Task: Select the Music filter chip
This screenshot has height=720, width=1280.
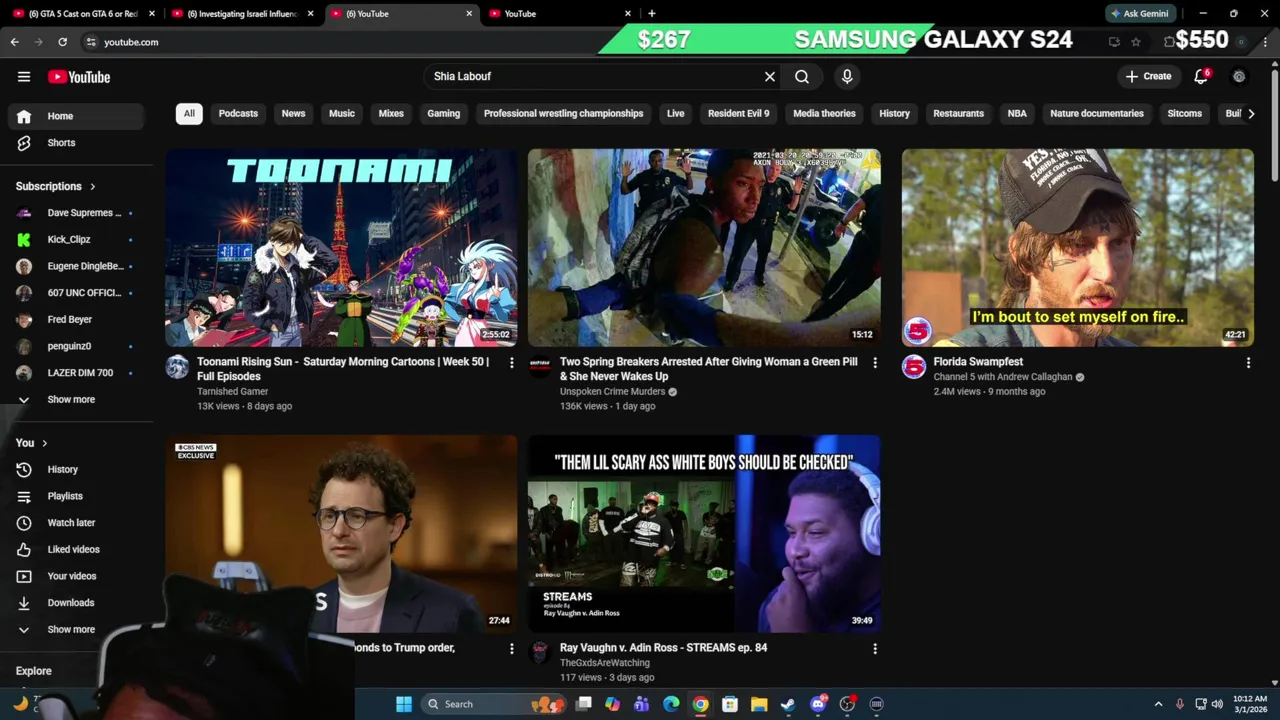Action: [x=342, y=113]
